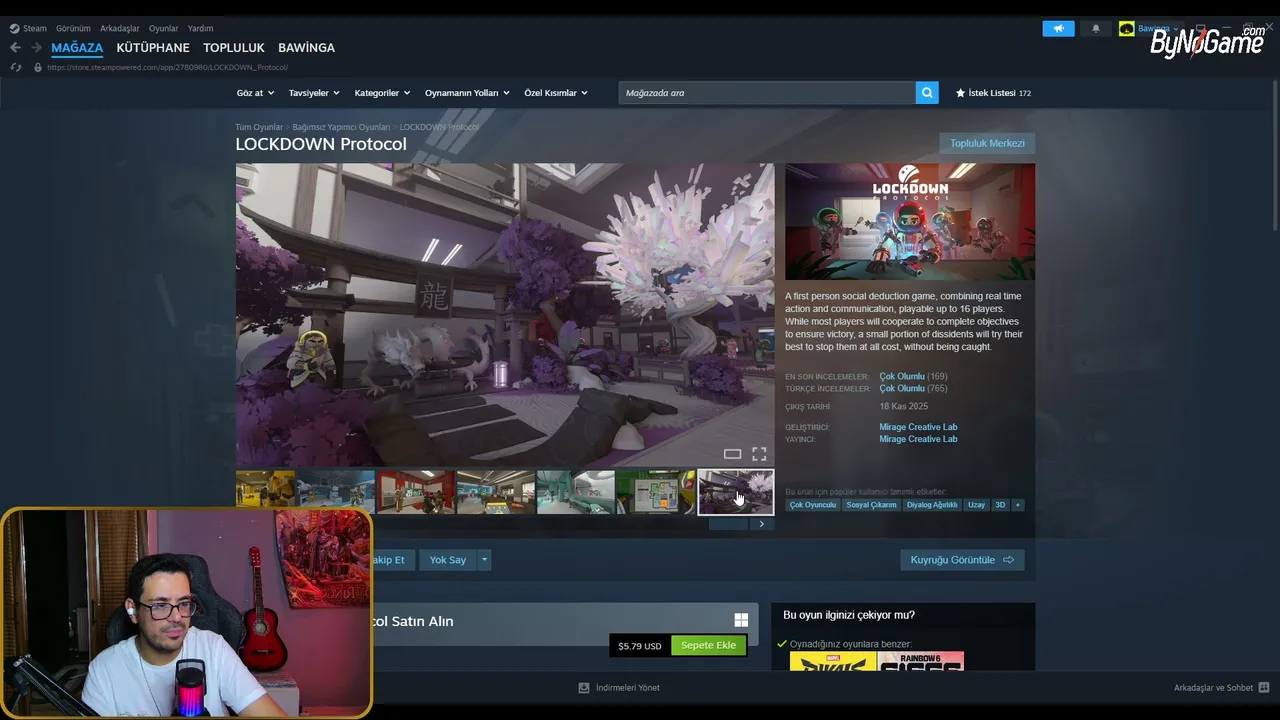Image resolution: width=1280 pixels, height=720 pixels.
Task: Open announcements via the megaphone icon
Action: (1058, 28)
